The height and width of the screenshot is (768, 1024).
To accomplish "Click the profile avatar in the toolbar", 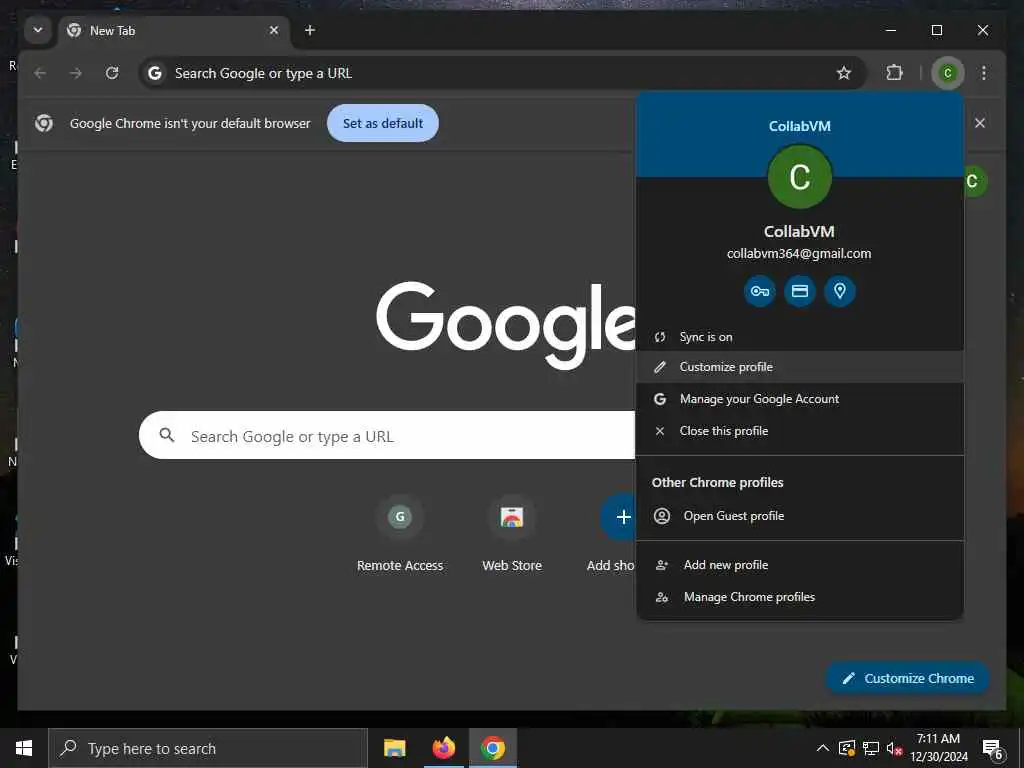I will pos(948,72).
